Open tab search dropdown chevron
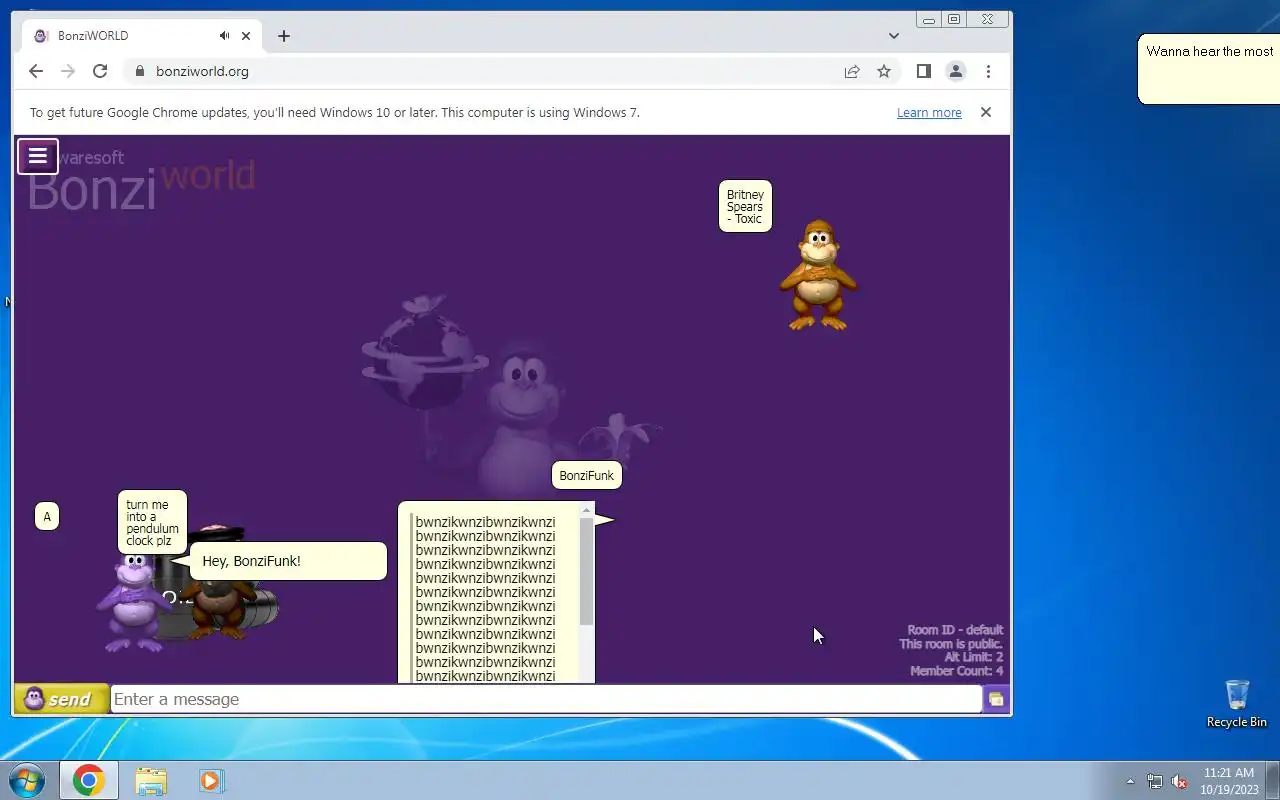This screenshot has height=800, width=1280. (894, 36)
